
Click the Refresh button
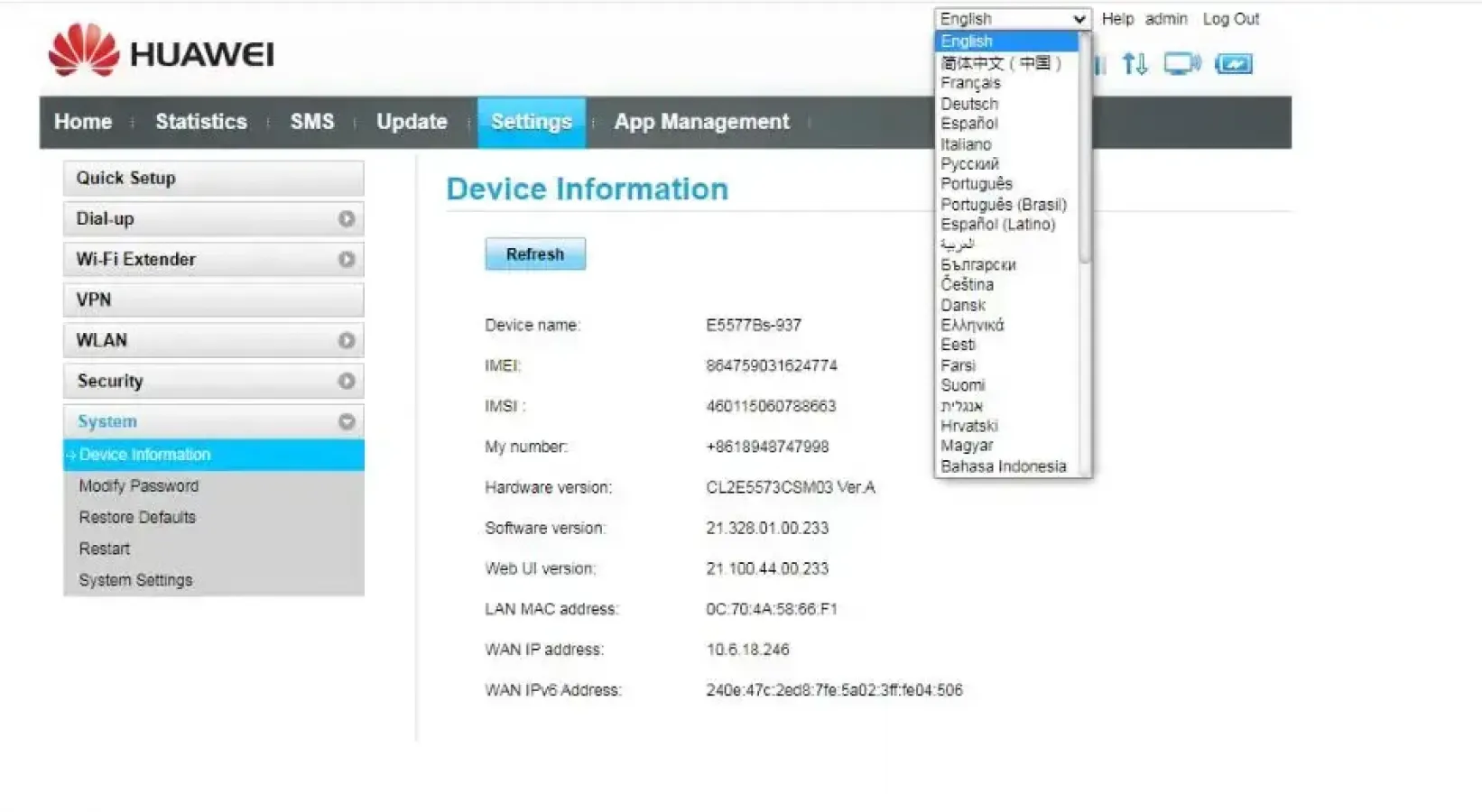point(535,254)
